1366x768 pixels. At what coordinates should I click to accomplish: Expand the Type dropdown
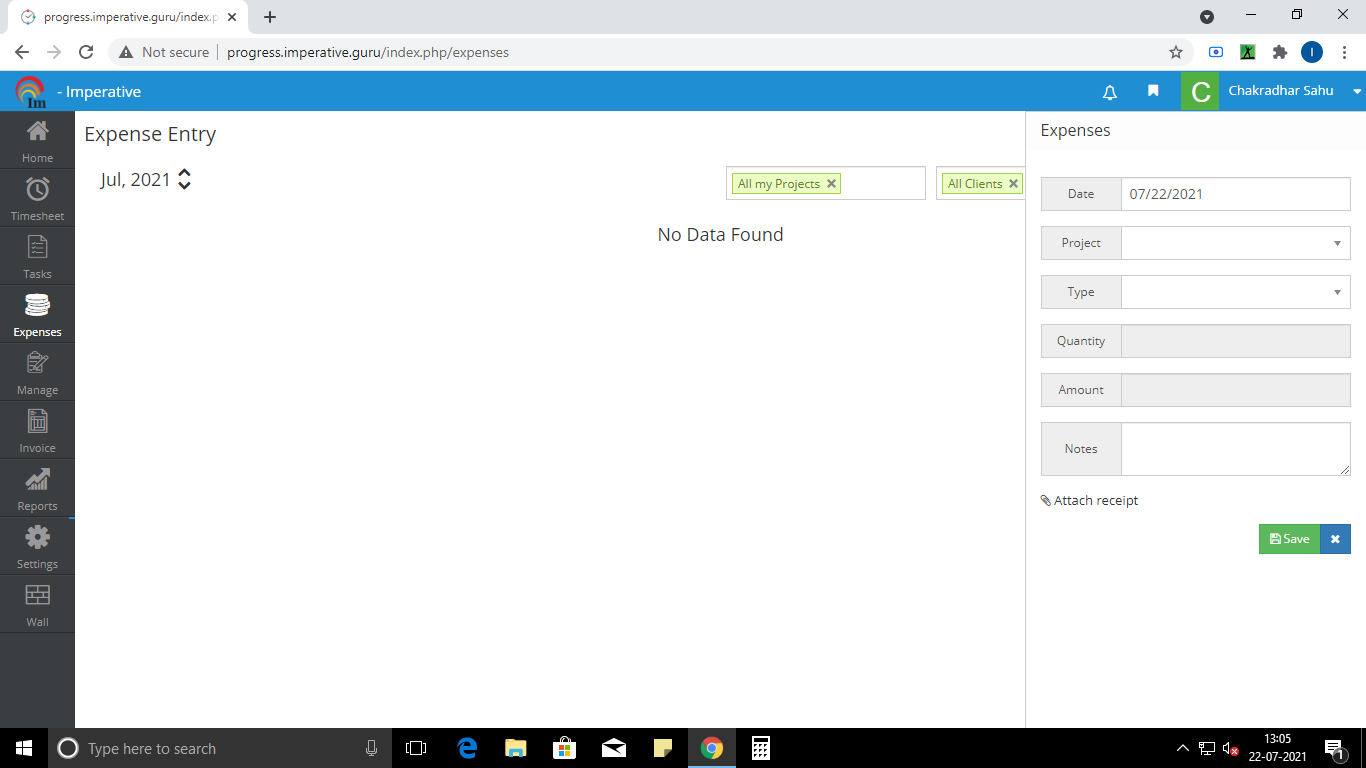pos(1235,292)
